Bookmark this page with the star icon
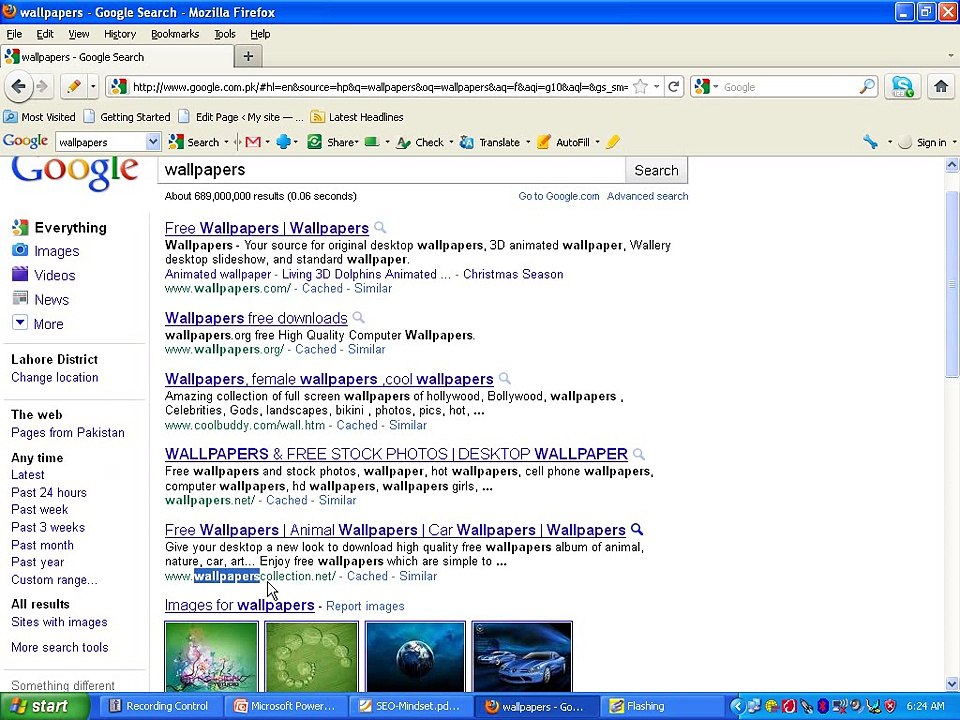Screen dimensions: 960x720 pyautogui.click(x=640, y=87)
